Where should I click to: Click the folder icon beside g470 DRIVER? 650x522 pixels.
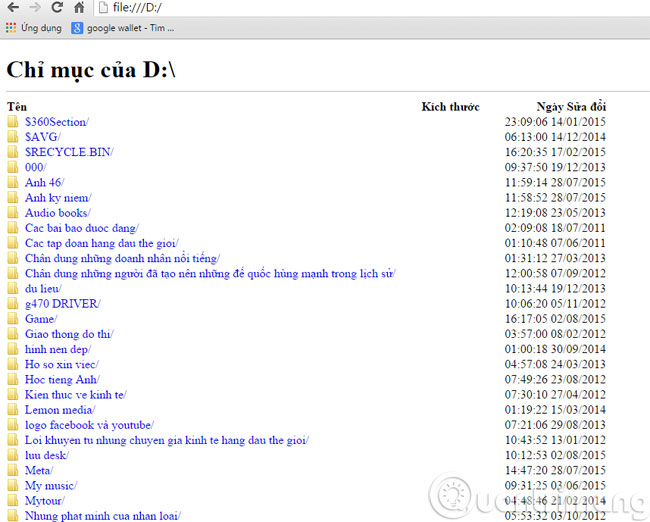(13, 303)
